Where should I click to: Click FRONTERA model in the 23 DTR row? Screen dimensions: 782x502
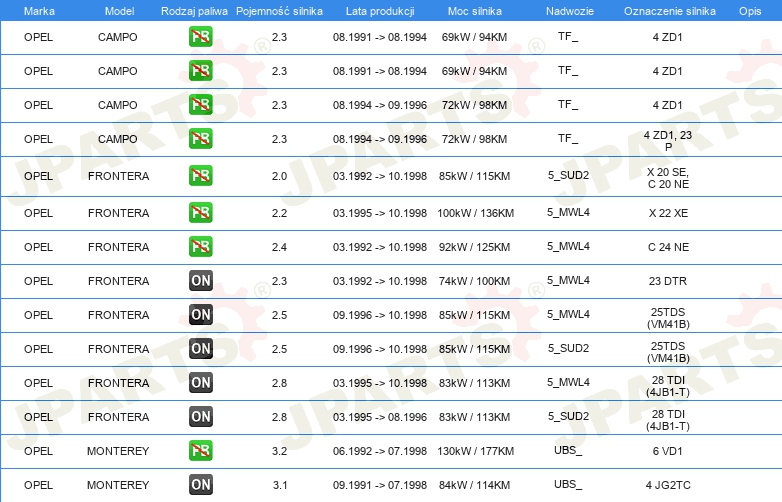(118, 281)
